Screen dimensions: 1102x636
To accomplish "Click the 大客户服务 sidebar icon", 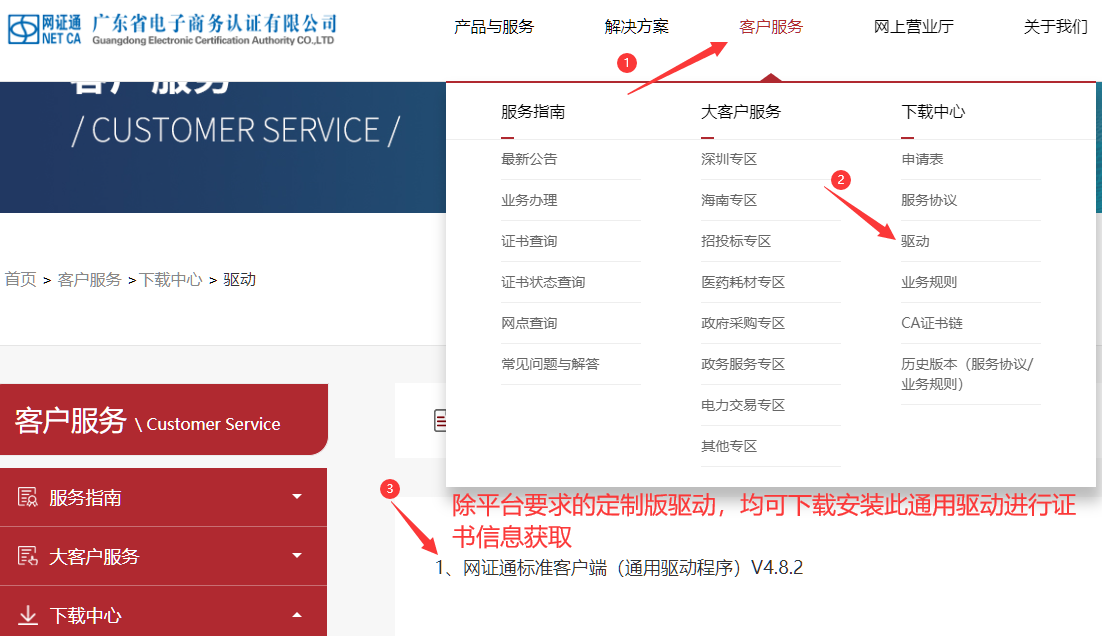I will click(28, 557).
